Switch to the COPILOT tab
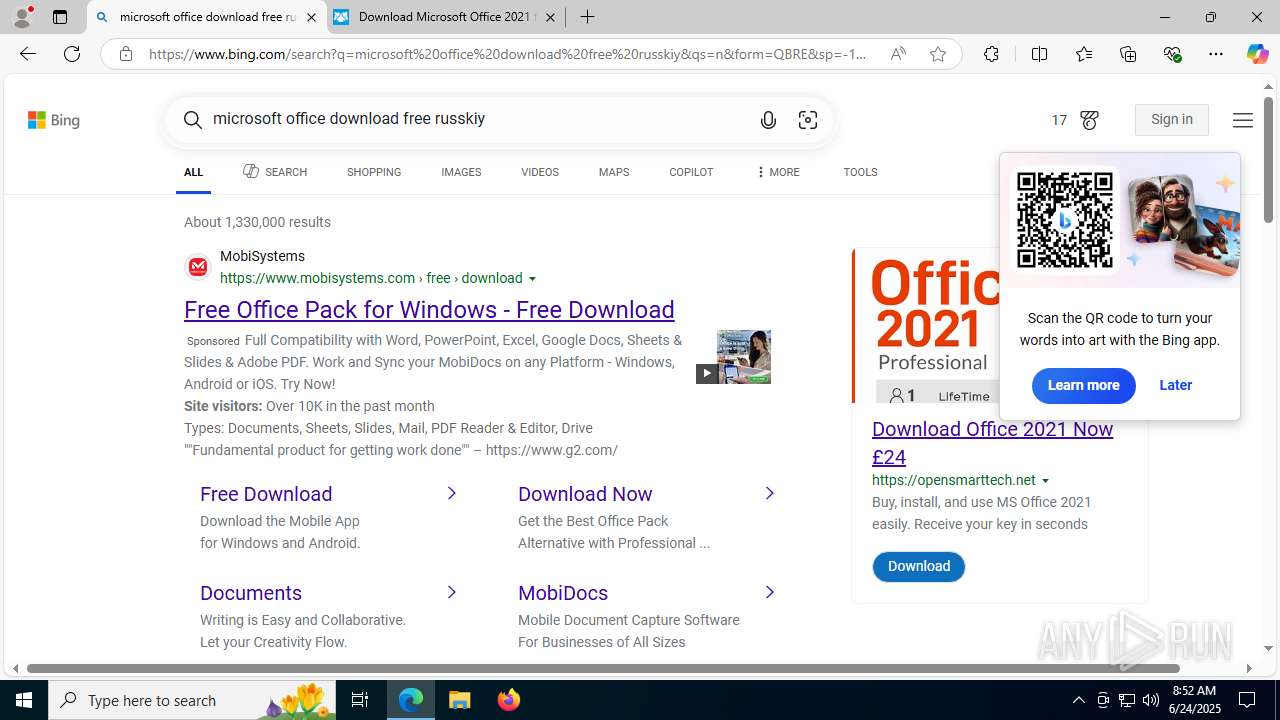 click(x=691, y=172)
